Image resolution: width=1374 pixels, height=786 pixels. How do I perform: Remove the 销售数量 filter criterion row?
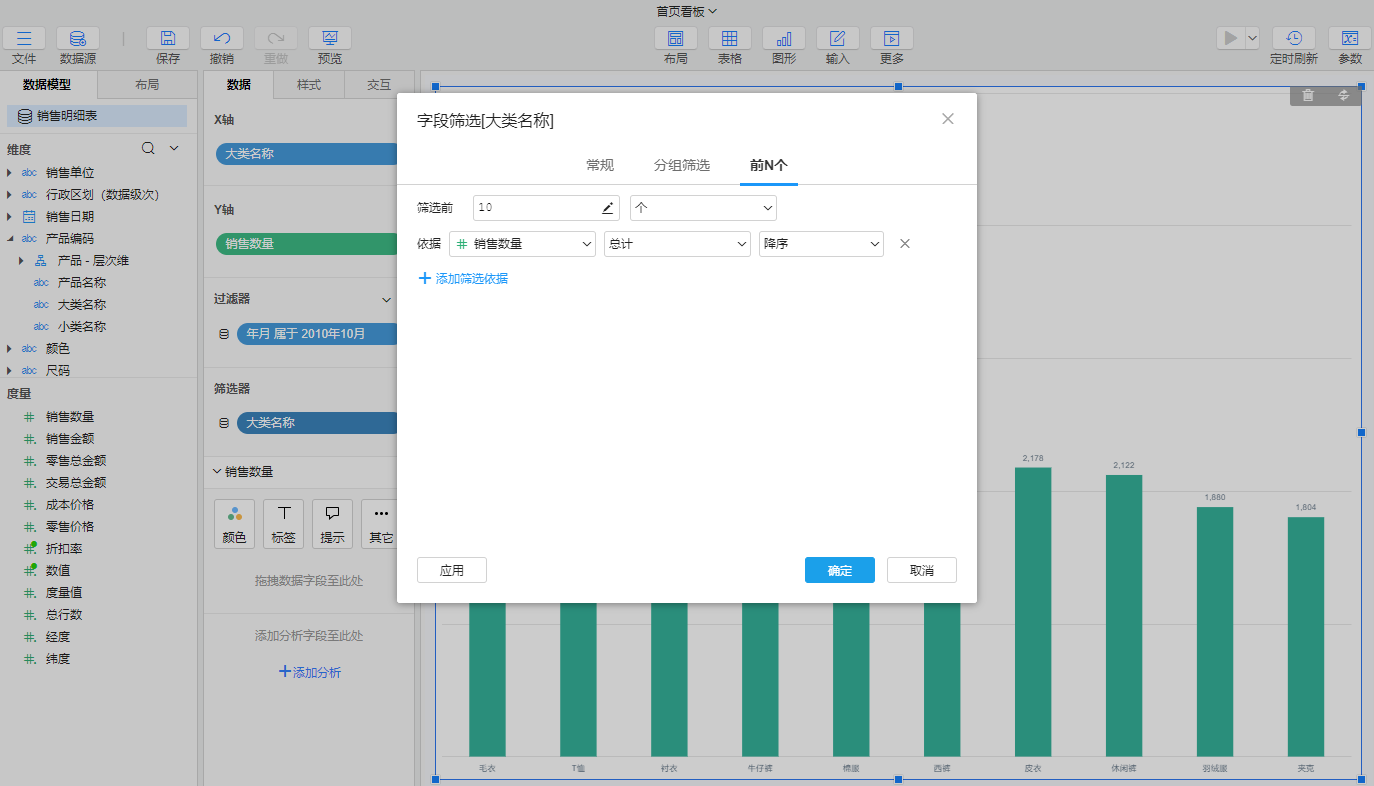(905, 244)
